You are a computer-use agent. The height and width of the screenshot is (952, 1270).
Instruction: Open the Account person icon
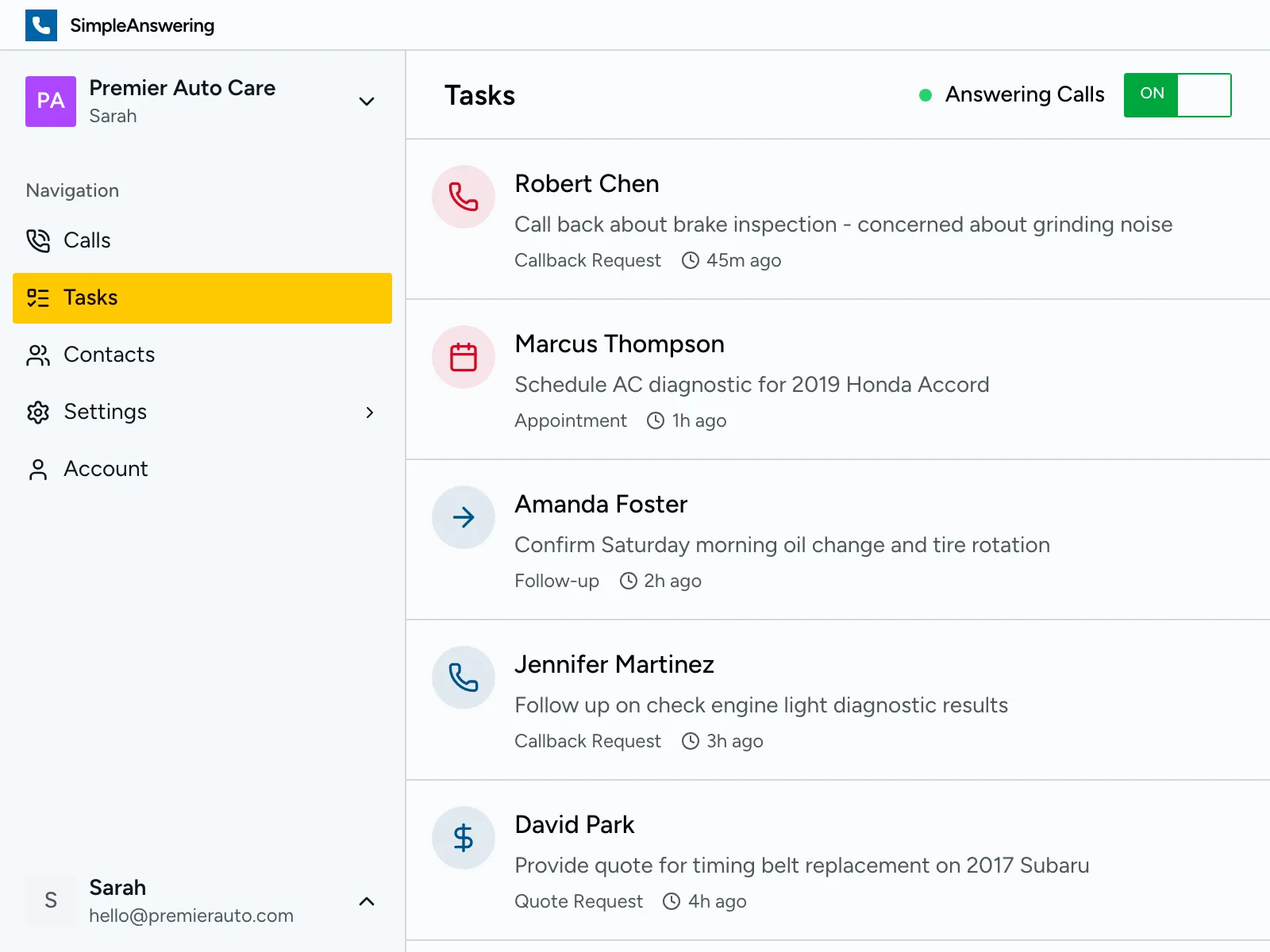click(38, 469)
